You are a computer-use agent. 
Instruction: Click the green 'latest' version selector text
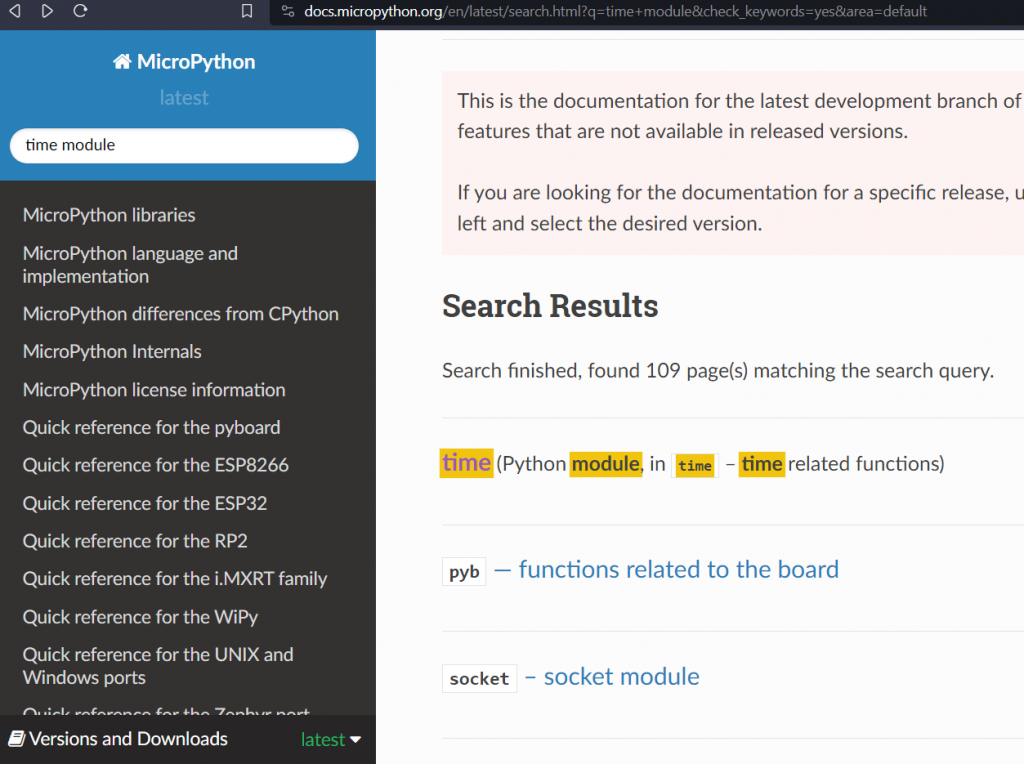click(323, 740)
